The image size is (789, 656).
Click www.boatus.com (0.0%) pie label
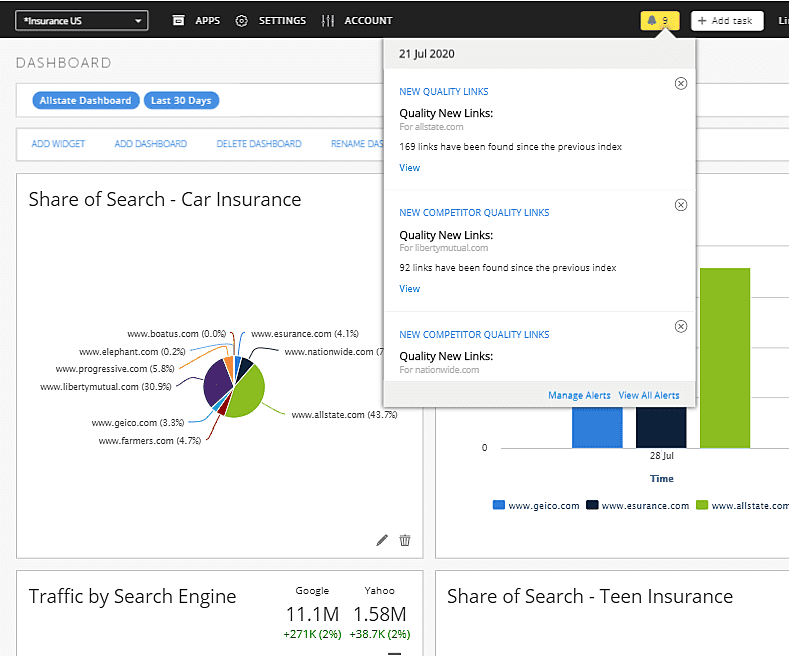point(177,334)
